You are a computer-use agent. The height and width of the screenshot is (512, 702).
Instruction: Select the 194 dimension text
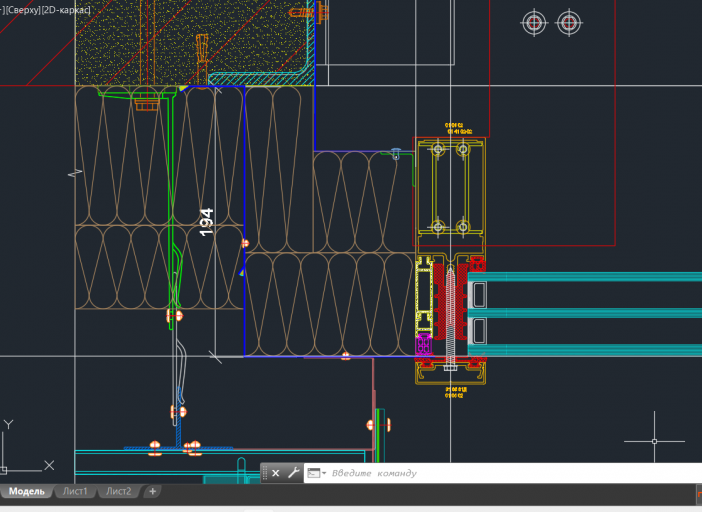click(x=206, y=222)
